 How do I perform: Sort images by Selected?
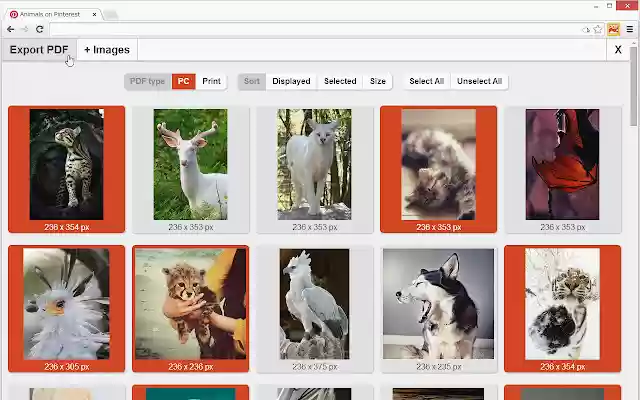pos(340,81)
